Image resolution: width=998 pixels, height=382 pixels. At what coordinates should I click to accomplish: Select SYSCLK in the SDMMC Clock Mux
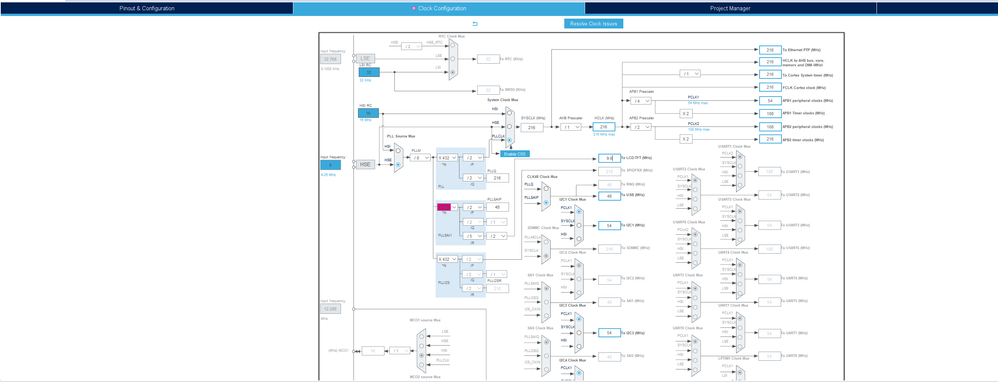point(546,256)
